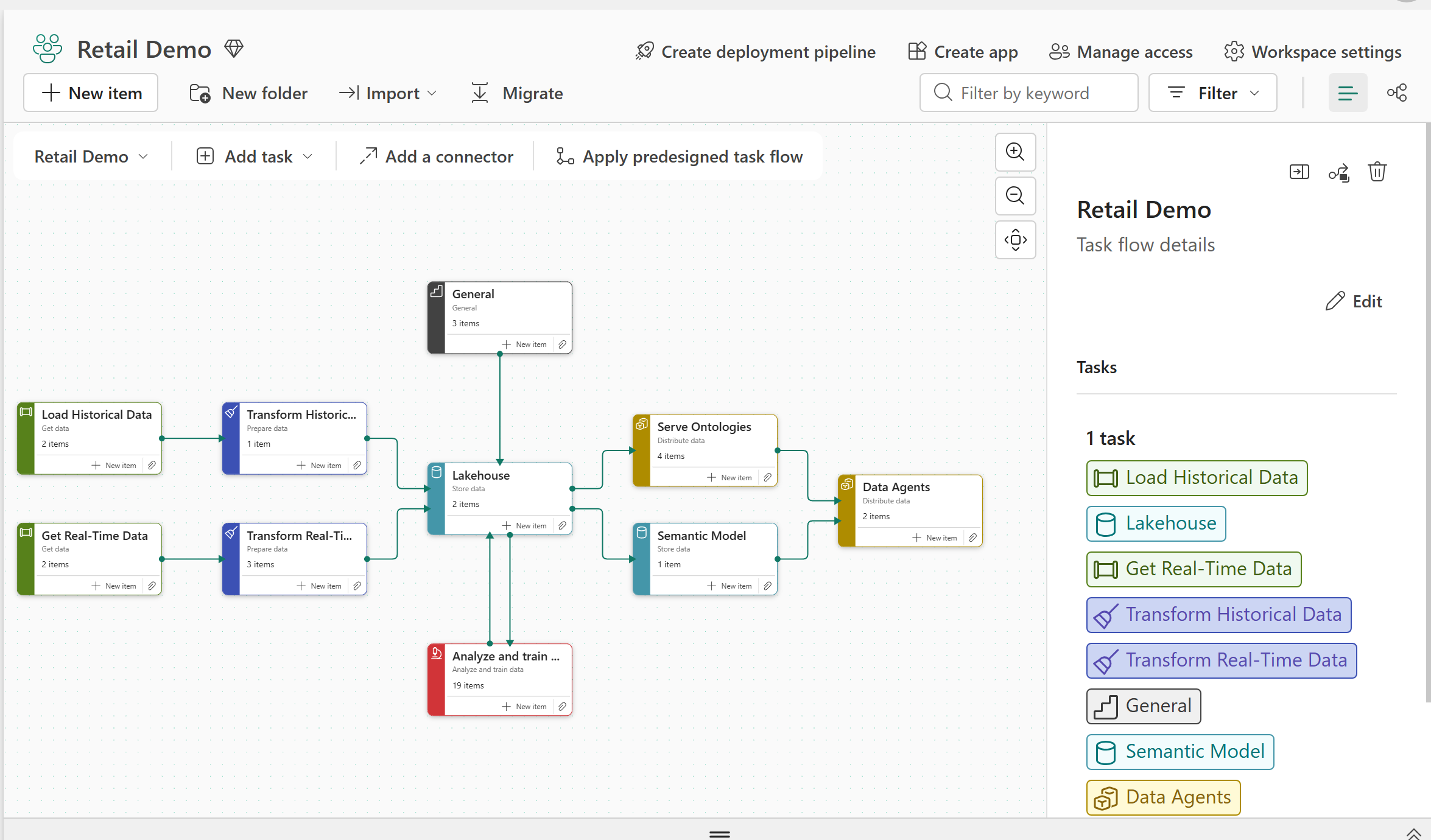Click the collapse details panel icon
Viewport: 1431px width, 840px height.
[x=1299, y=172]
